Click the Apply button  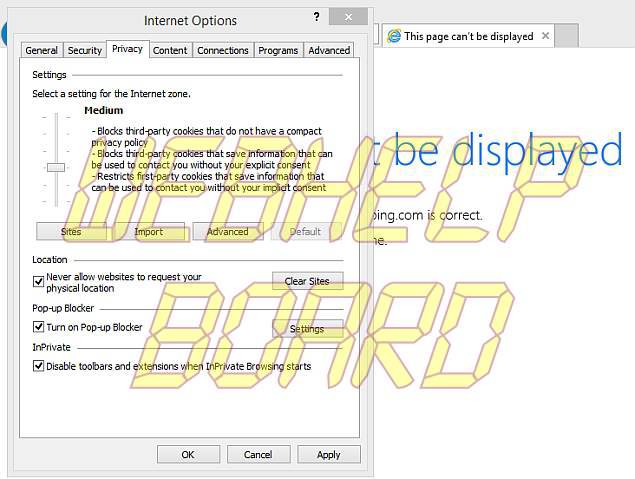tap(329, 454)
